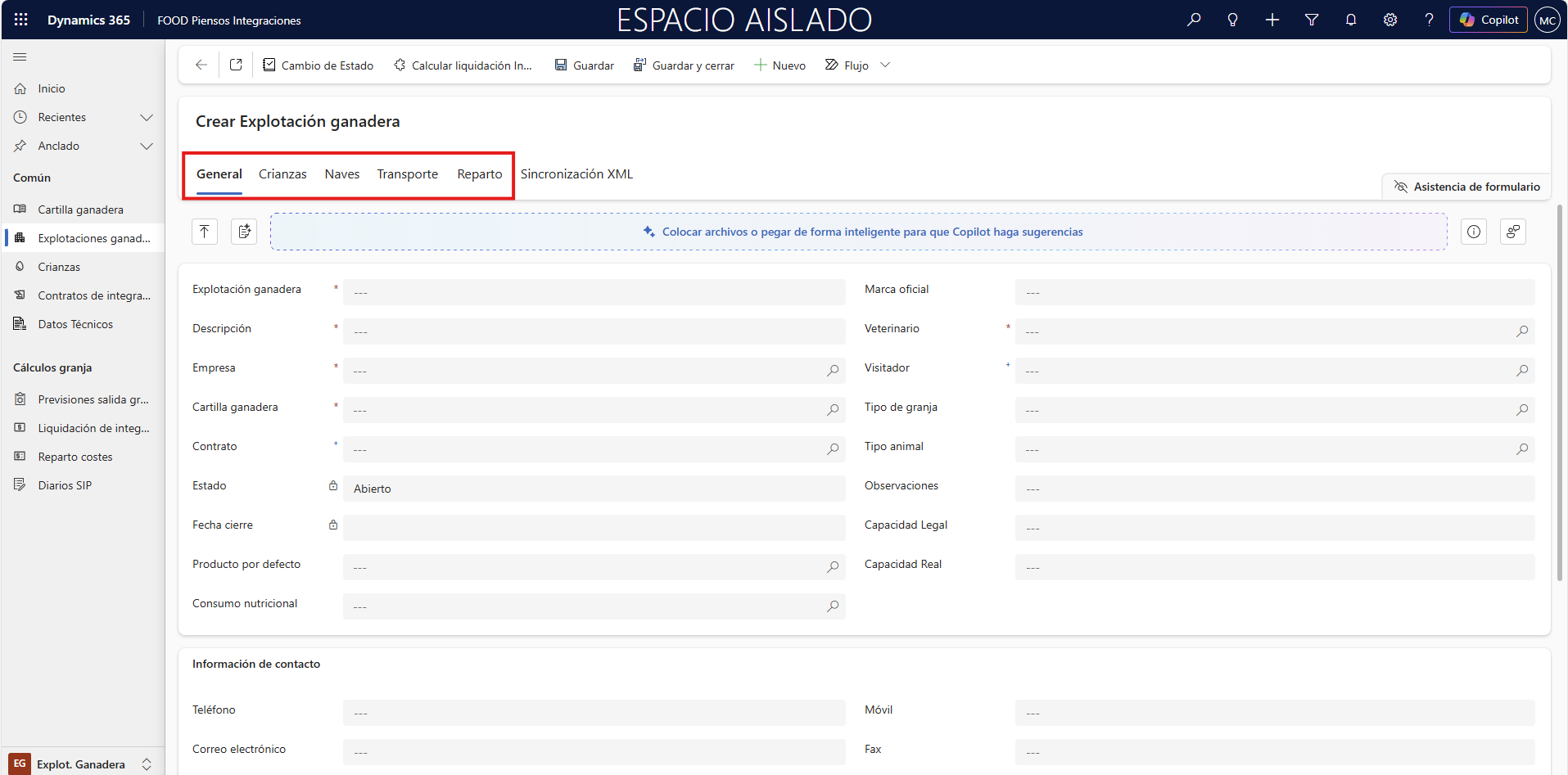Click the Cambio de Estado button

(318, 65)
